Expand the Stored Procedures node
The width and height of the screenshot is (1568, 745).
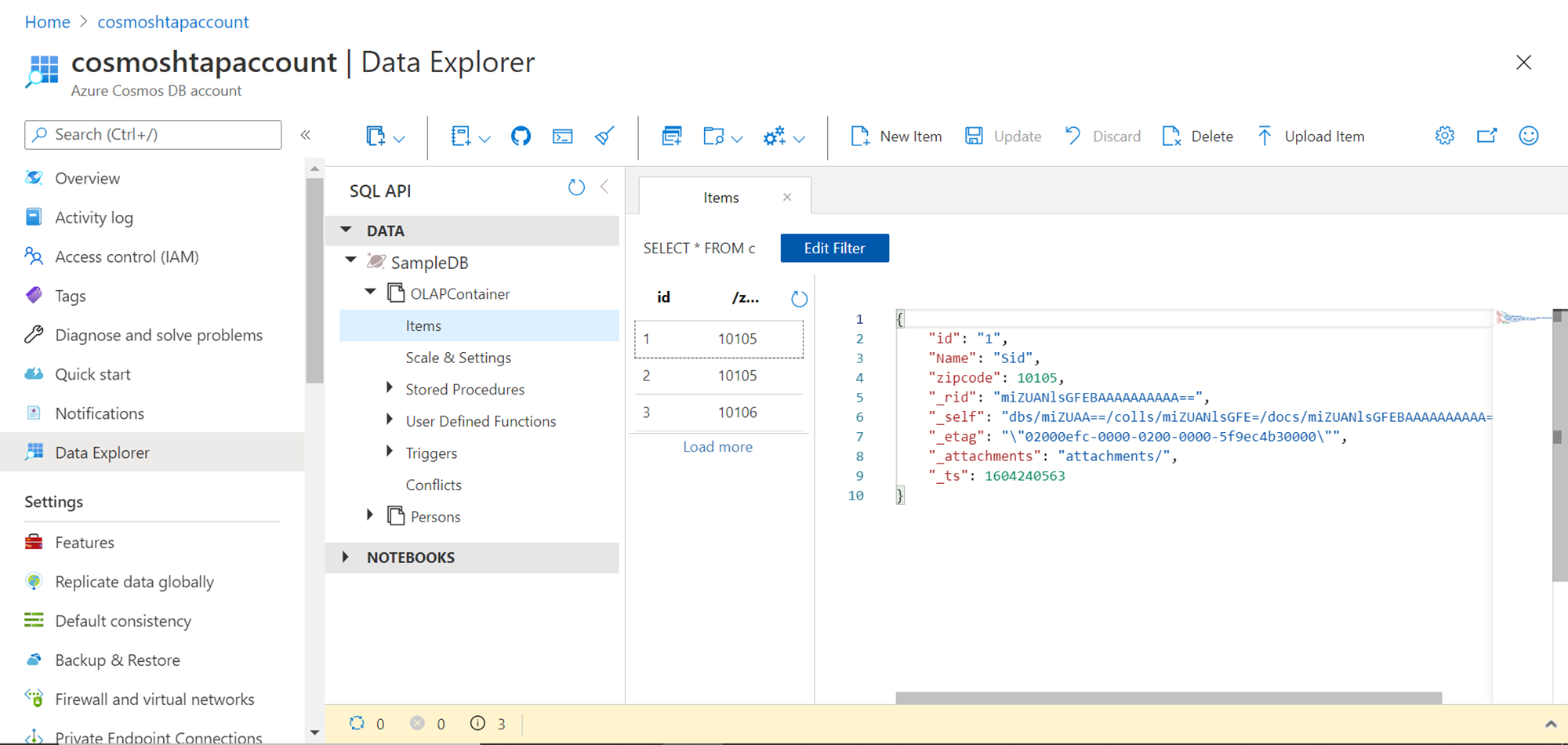390,387
